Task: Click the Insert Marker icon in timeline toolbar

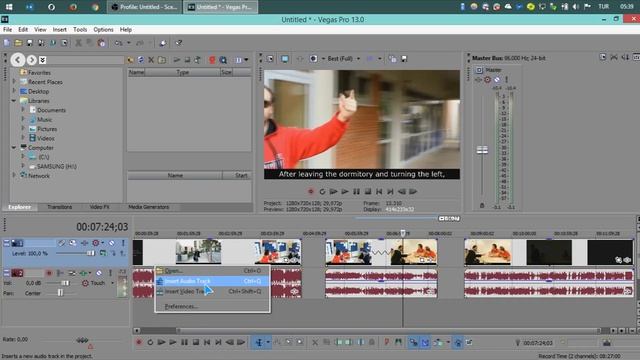Action: [386, 342]
